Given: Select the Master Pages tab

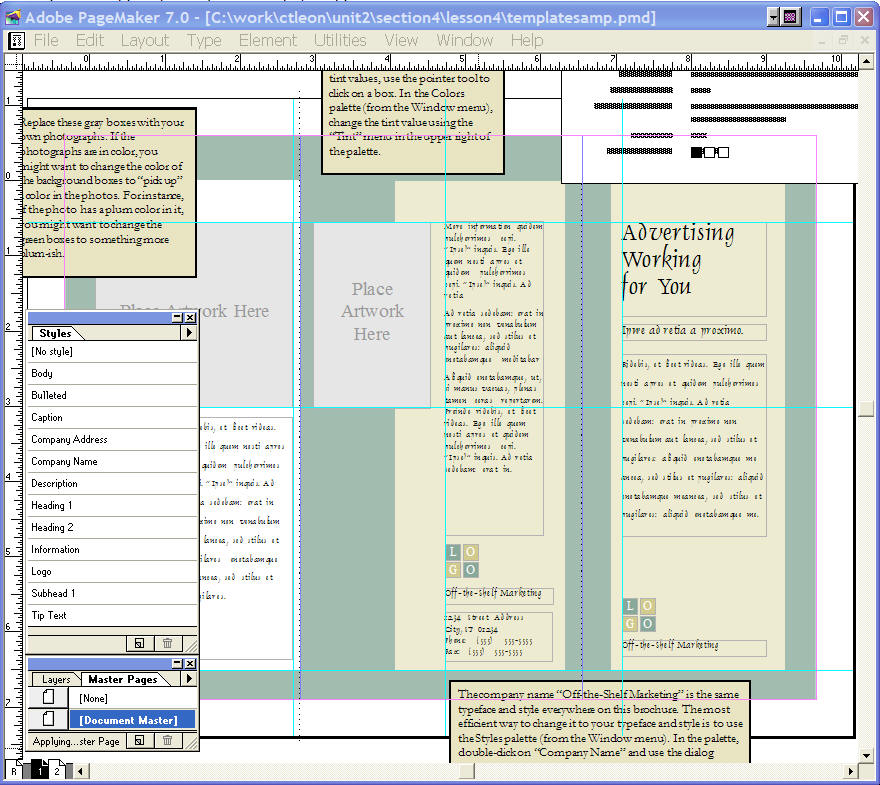Looking at the screenshot, I should click(123, 680).
